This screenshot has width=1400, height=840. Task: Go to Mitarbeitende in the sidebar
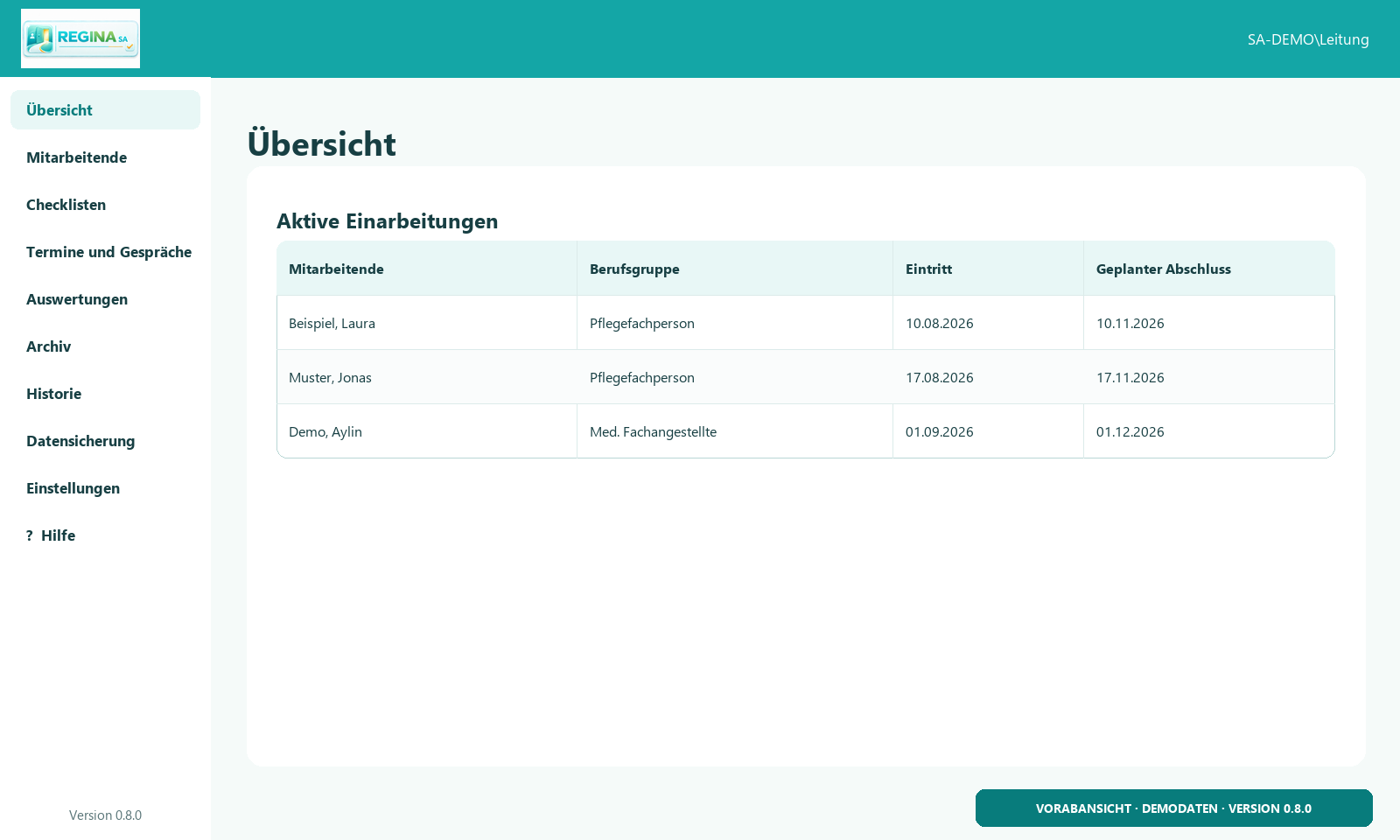pyautogui.click(x=105, y=157)
